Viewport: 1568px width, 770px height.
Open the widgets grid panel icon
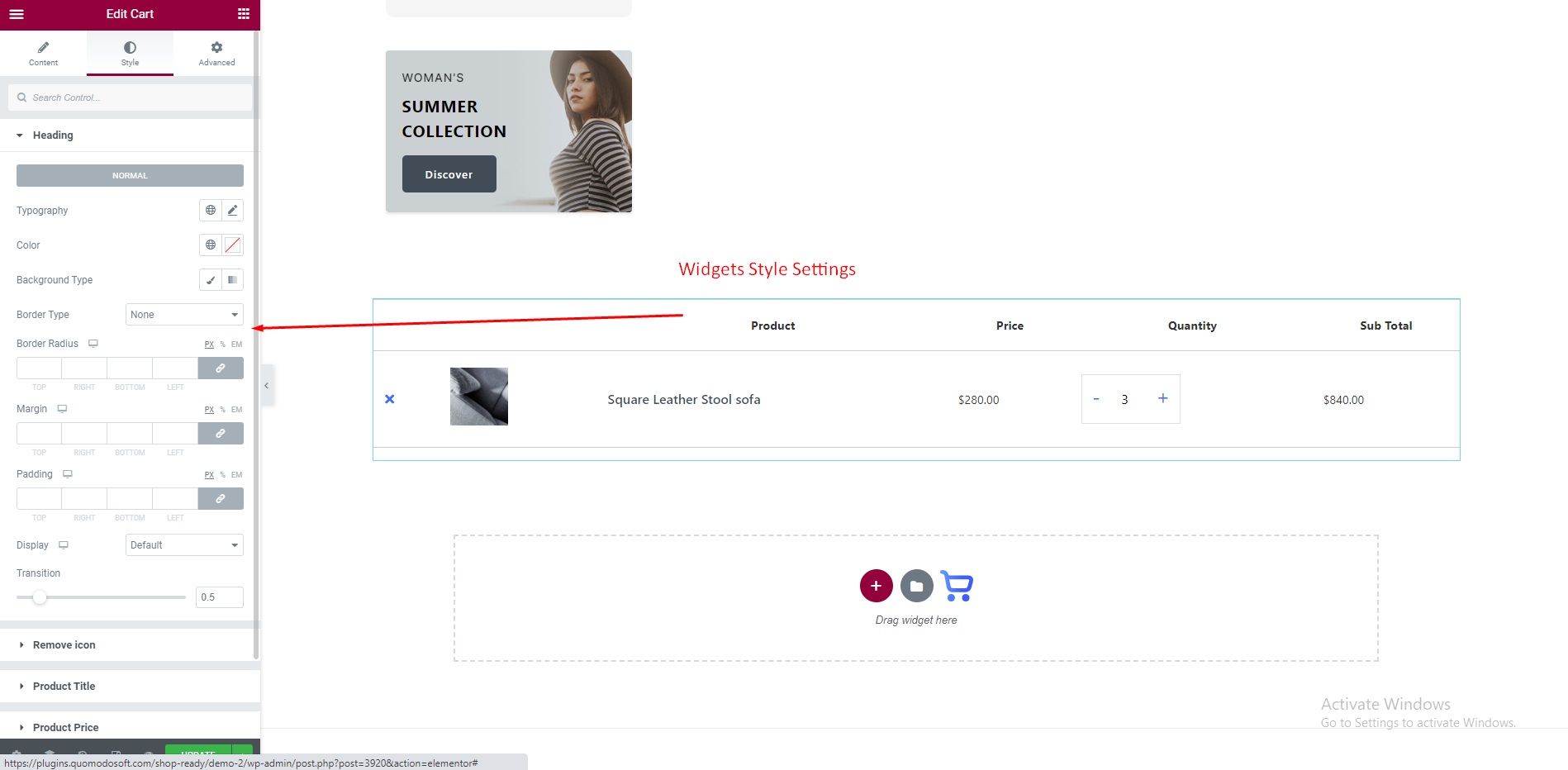click(243, 14)
